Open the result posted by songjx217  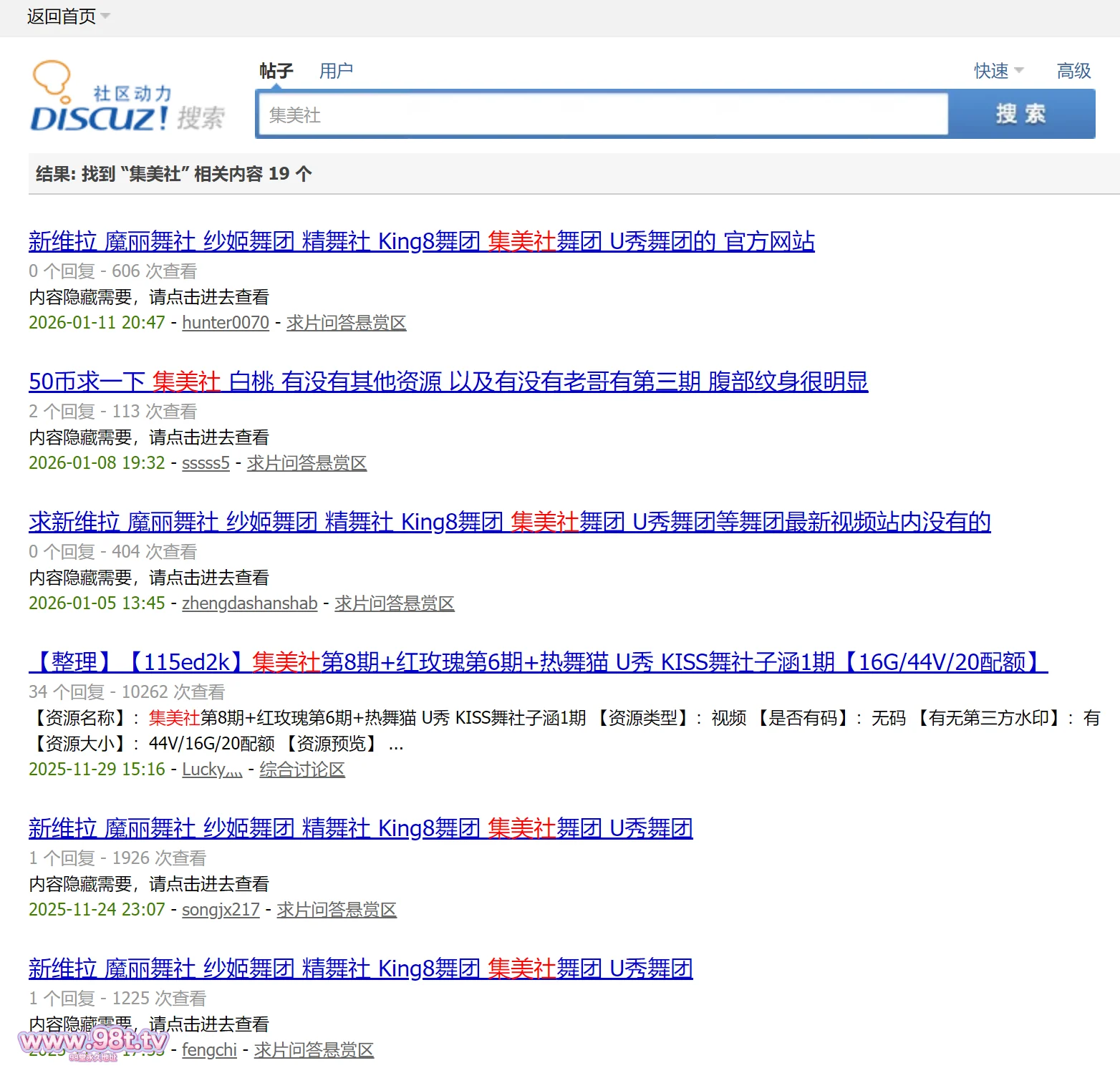360,829
